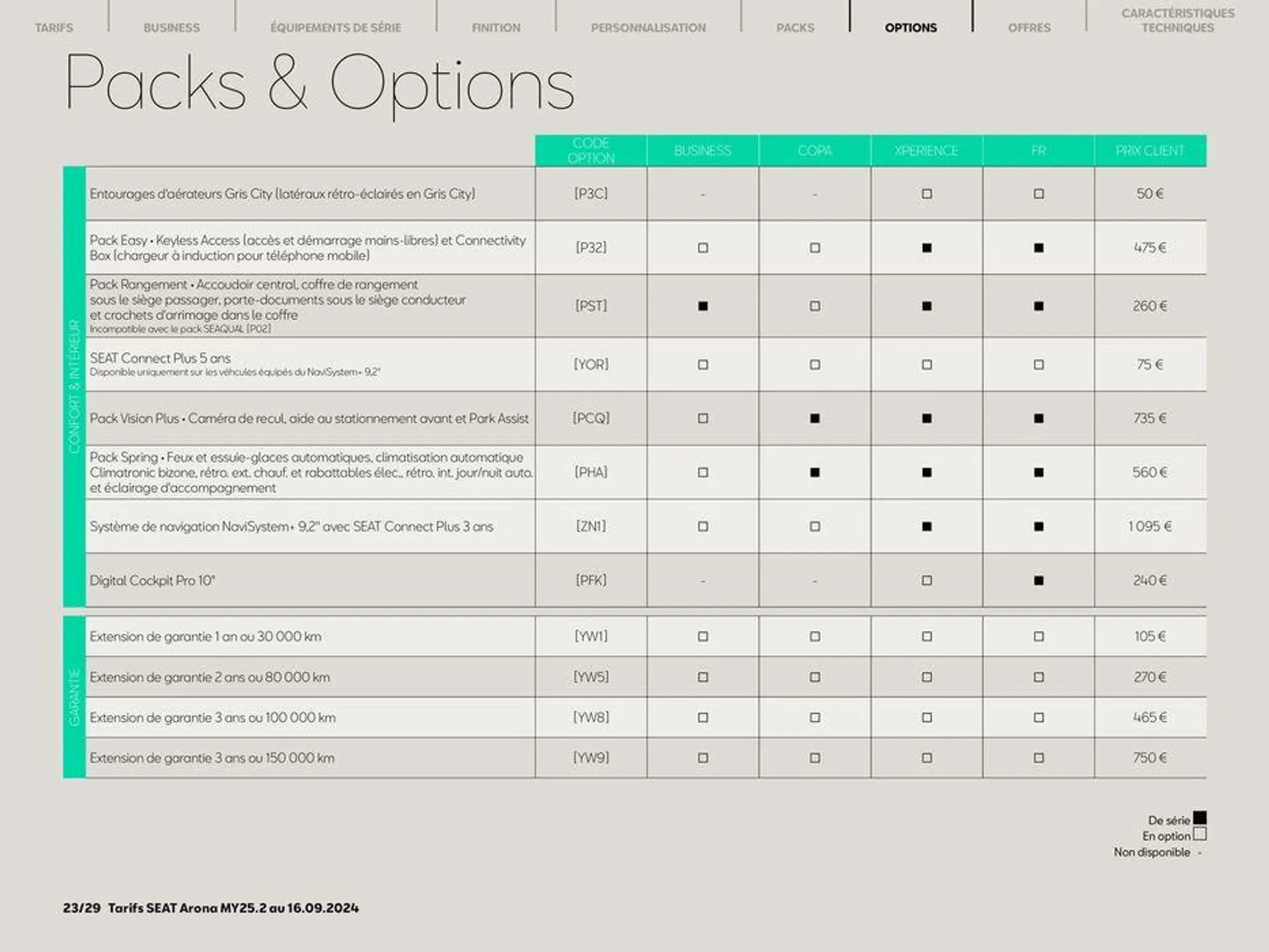The image size is (1269, 952).
Task: Click option code [ZN1]
Action: (x=591, y=527)
